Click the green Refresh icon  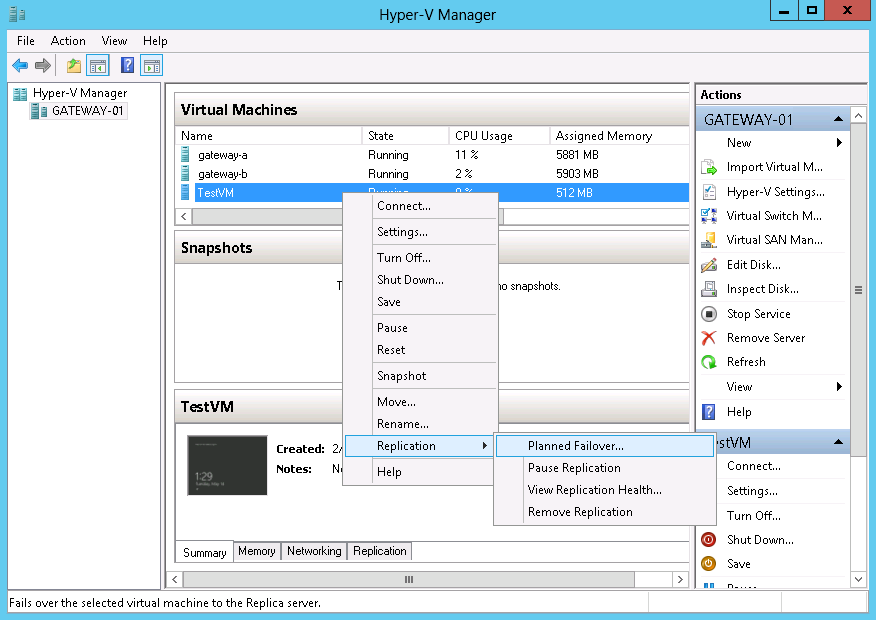click(709, 362)
